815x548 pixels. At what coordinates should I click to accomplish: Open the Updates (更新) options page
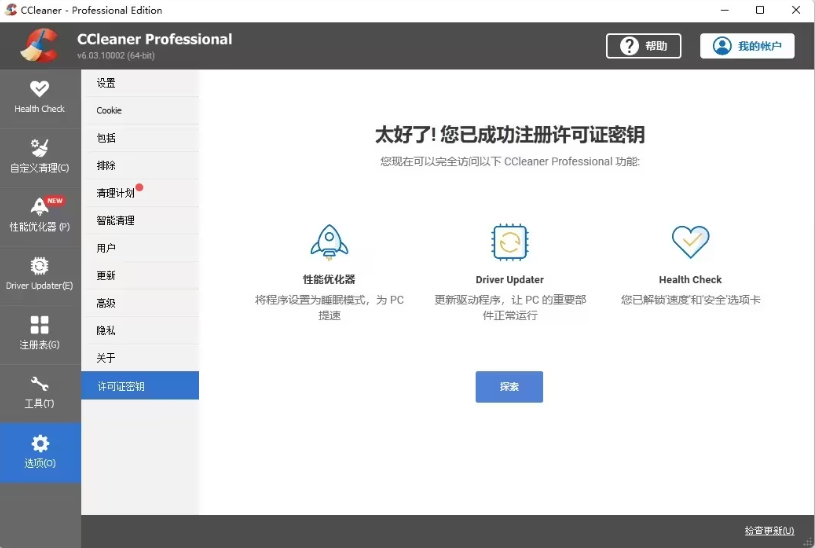(x=140, y=276)
